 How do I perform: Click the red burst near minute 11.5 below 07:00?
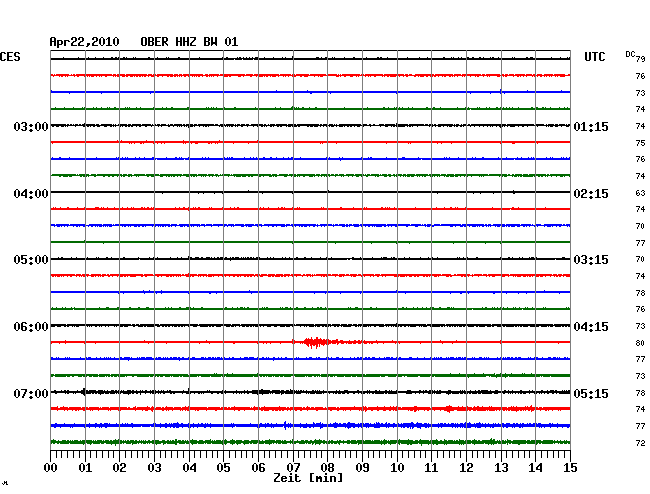point(449,409)
